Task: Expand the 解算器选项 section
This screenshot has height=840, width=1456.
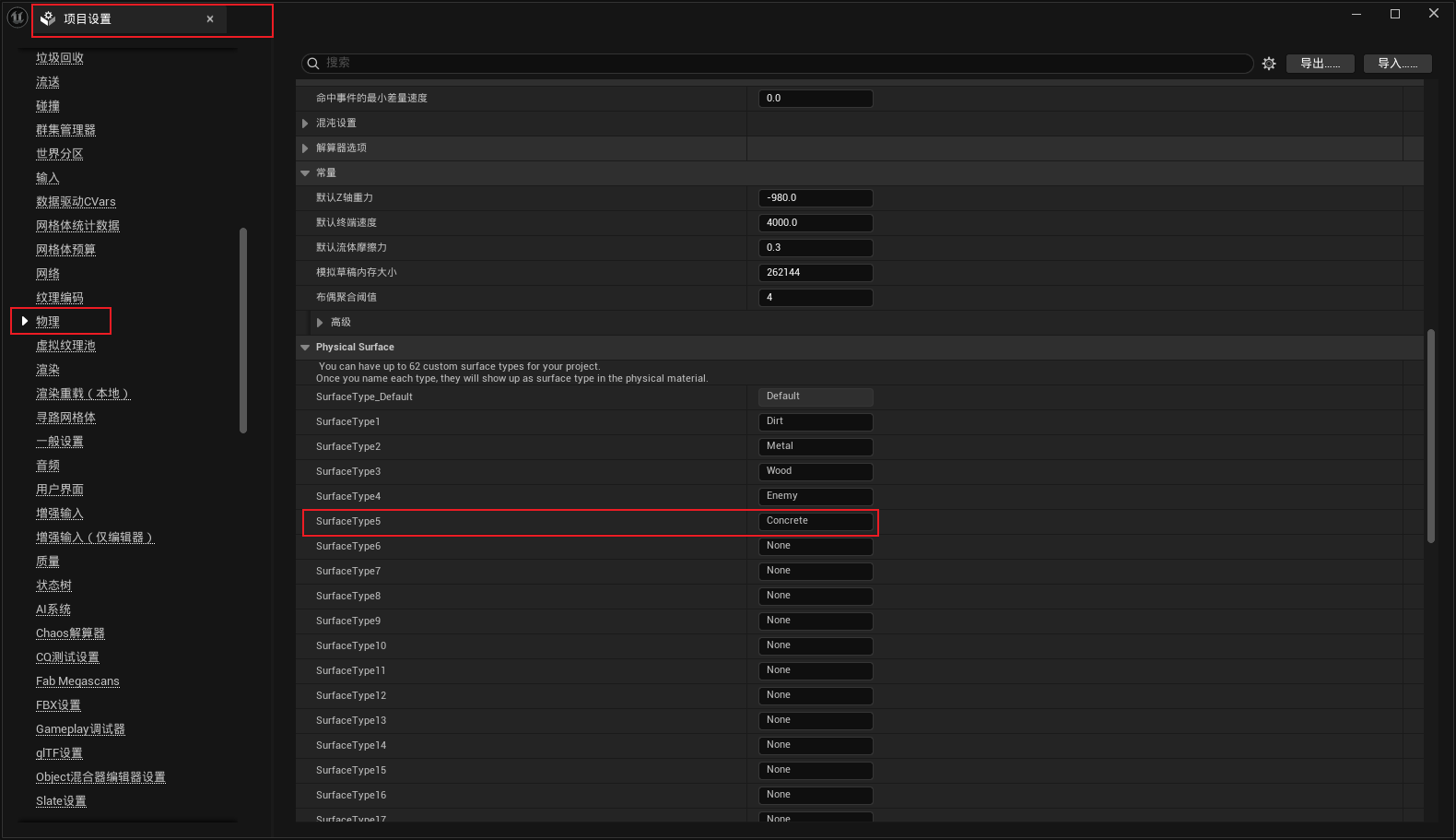Action: (x=305, y=148)
